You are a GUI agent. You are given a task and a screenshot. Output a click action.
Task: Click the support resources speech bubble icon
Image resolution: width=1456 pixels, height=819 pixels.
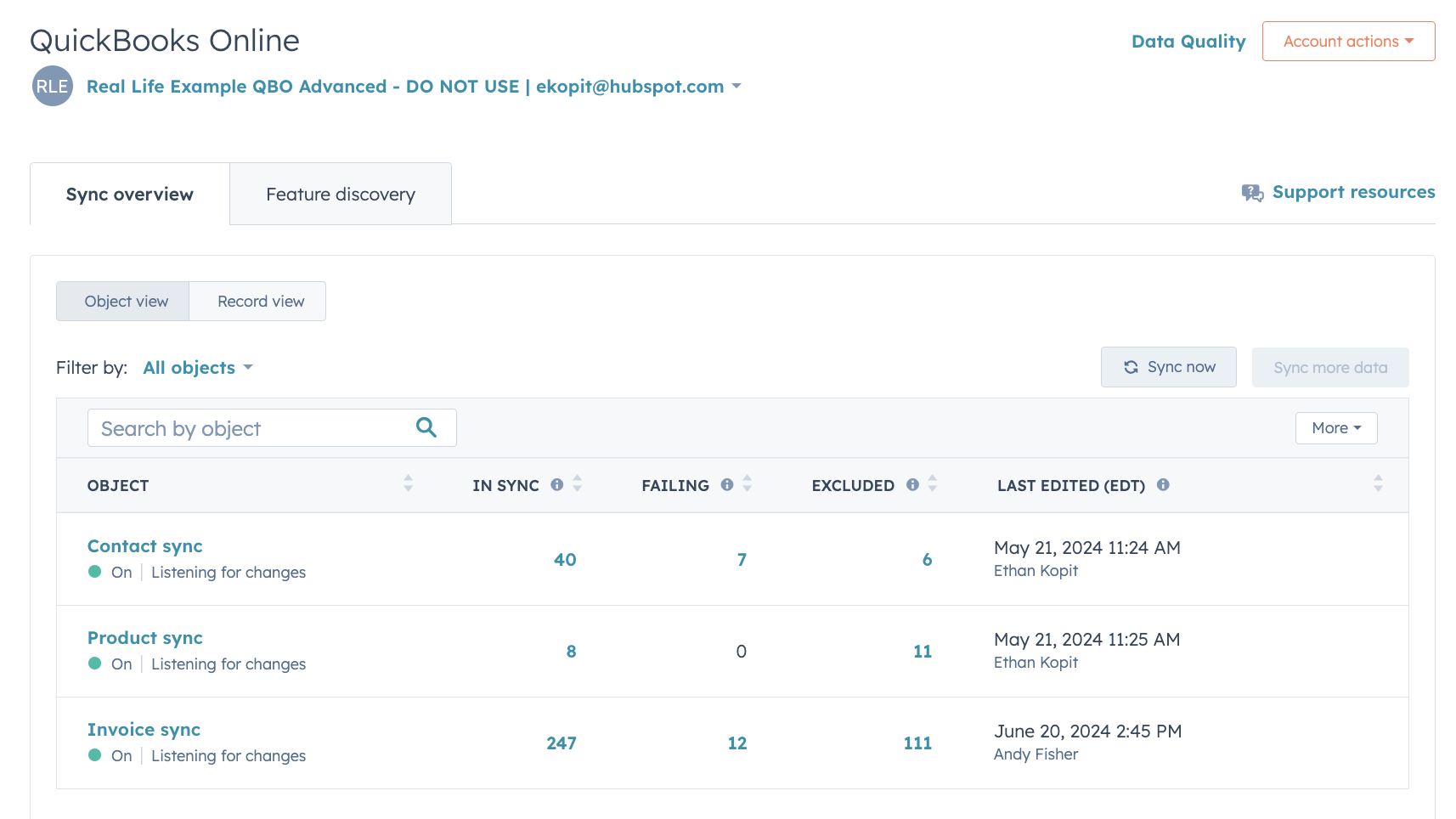[1251, 192]
